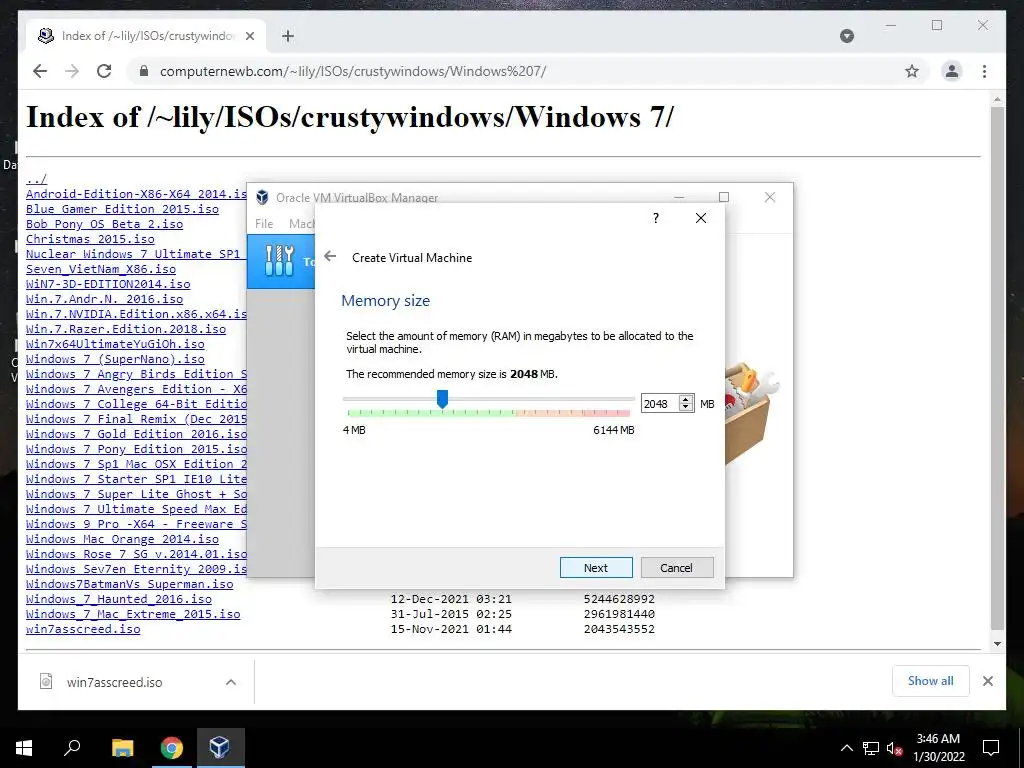
Task: Reload the Chrome page
Action: 104,71
